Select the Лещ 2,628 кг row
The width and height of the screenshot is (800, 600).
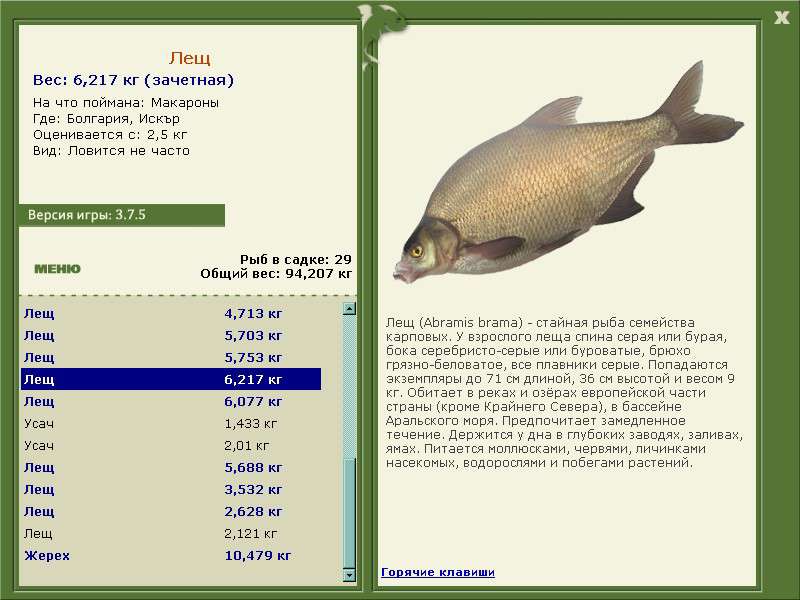[171, 511]
